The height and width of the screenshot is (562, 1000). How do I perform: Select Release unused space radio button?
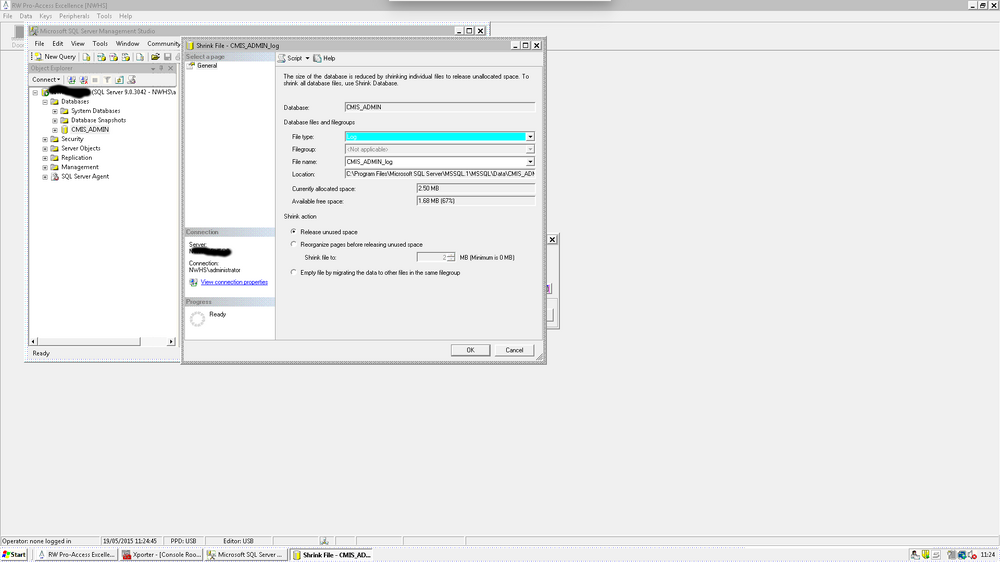tap(293, 232)
